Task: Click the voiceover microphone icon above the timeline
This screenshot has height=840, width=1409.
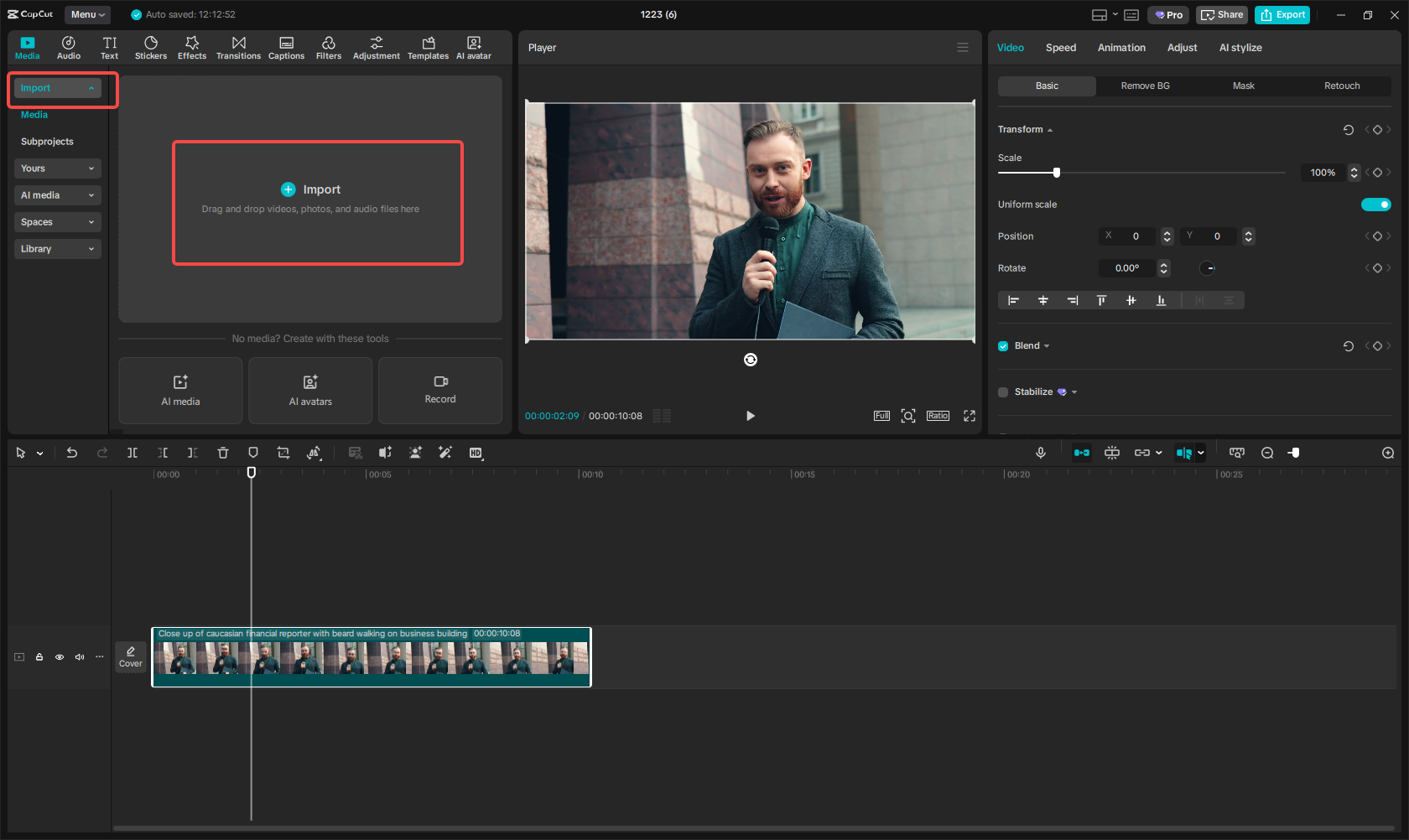Action: (x=1041, y=453)
